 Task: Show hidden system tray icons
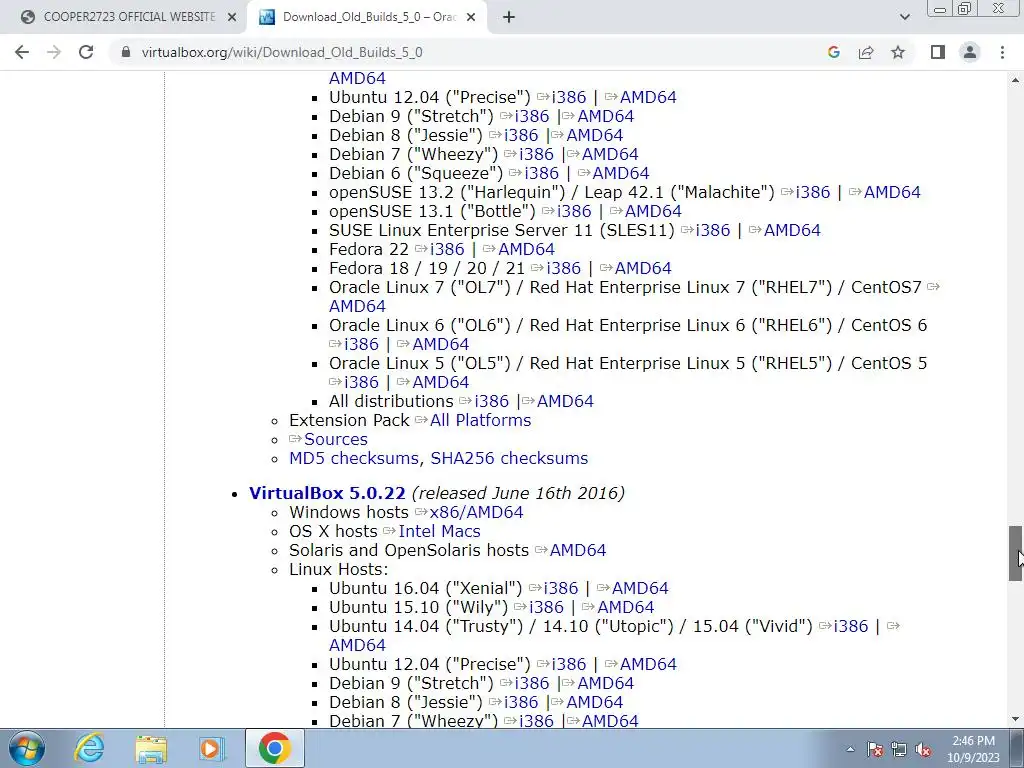pos(850,749)
